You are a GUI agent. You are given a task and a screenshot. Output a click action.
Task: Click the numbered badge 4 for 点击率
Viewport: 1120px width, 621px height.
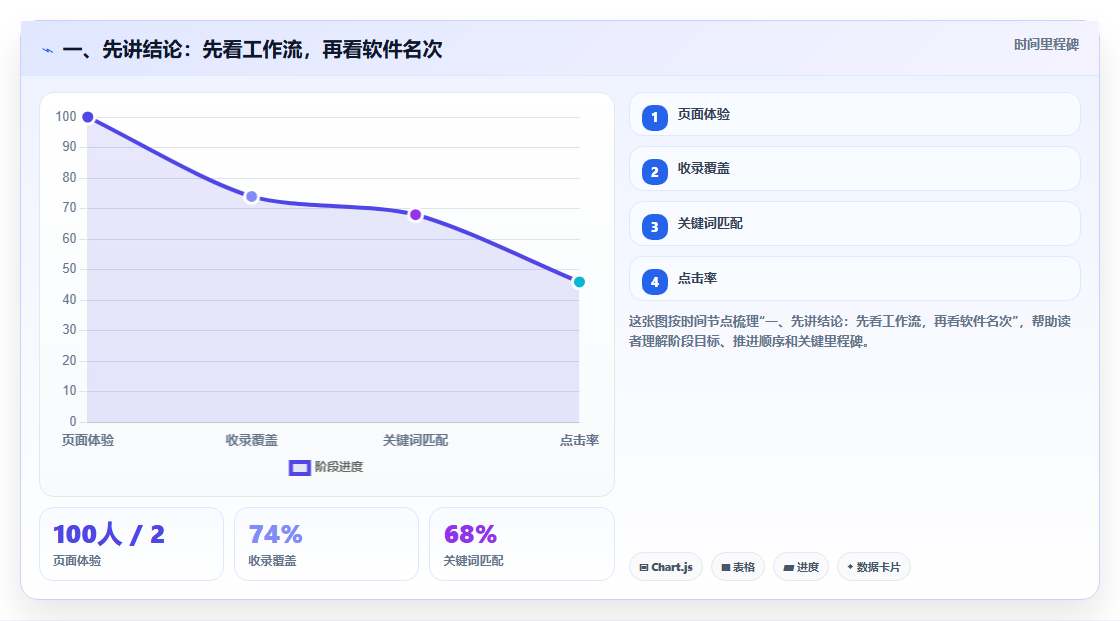654,282
